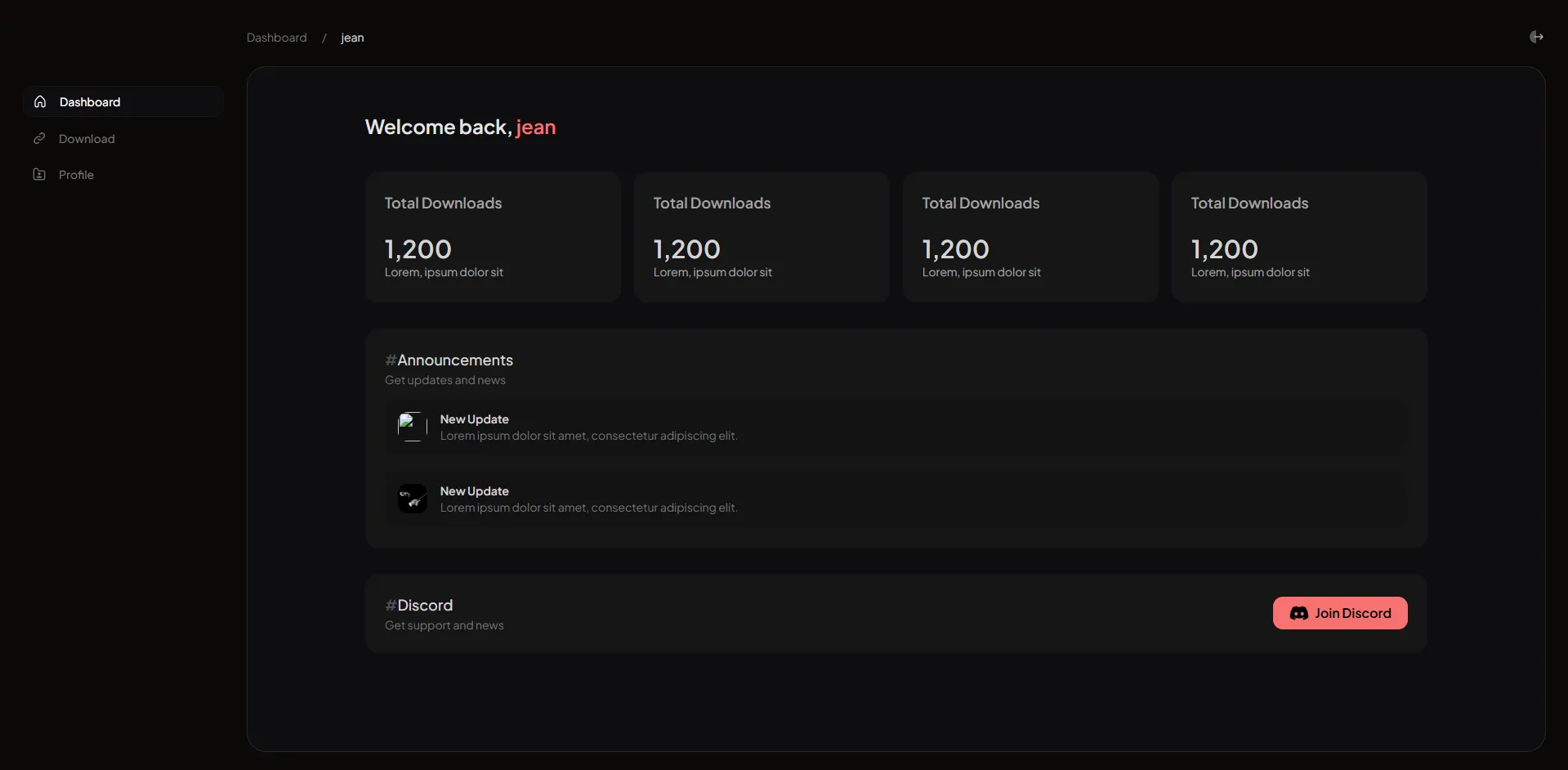The width and height of the screenshot is (1568, 770).
Task: Click jean in the breadcrumb trail
Action: (x=352, y=38)
